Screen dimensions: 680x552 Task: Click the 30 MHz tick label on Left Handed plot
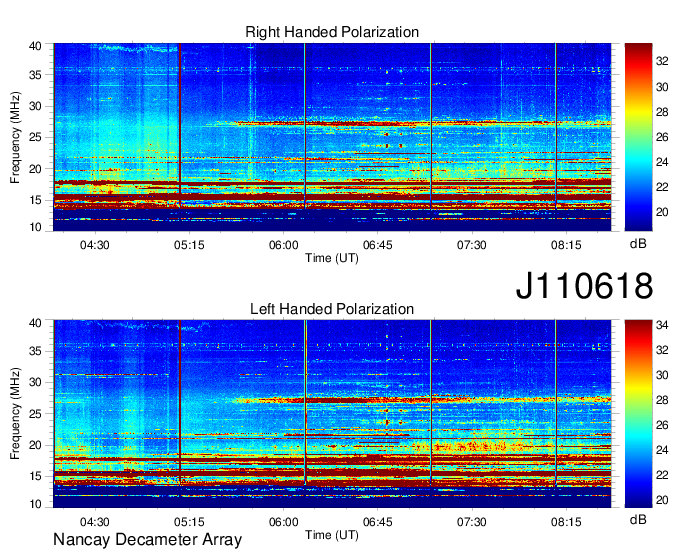click(36, 382)
